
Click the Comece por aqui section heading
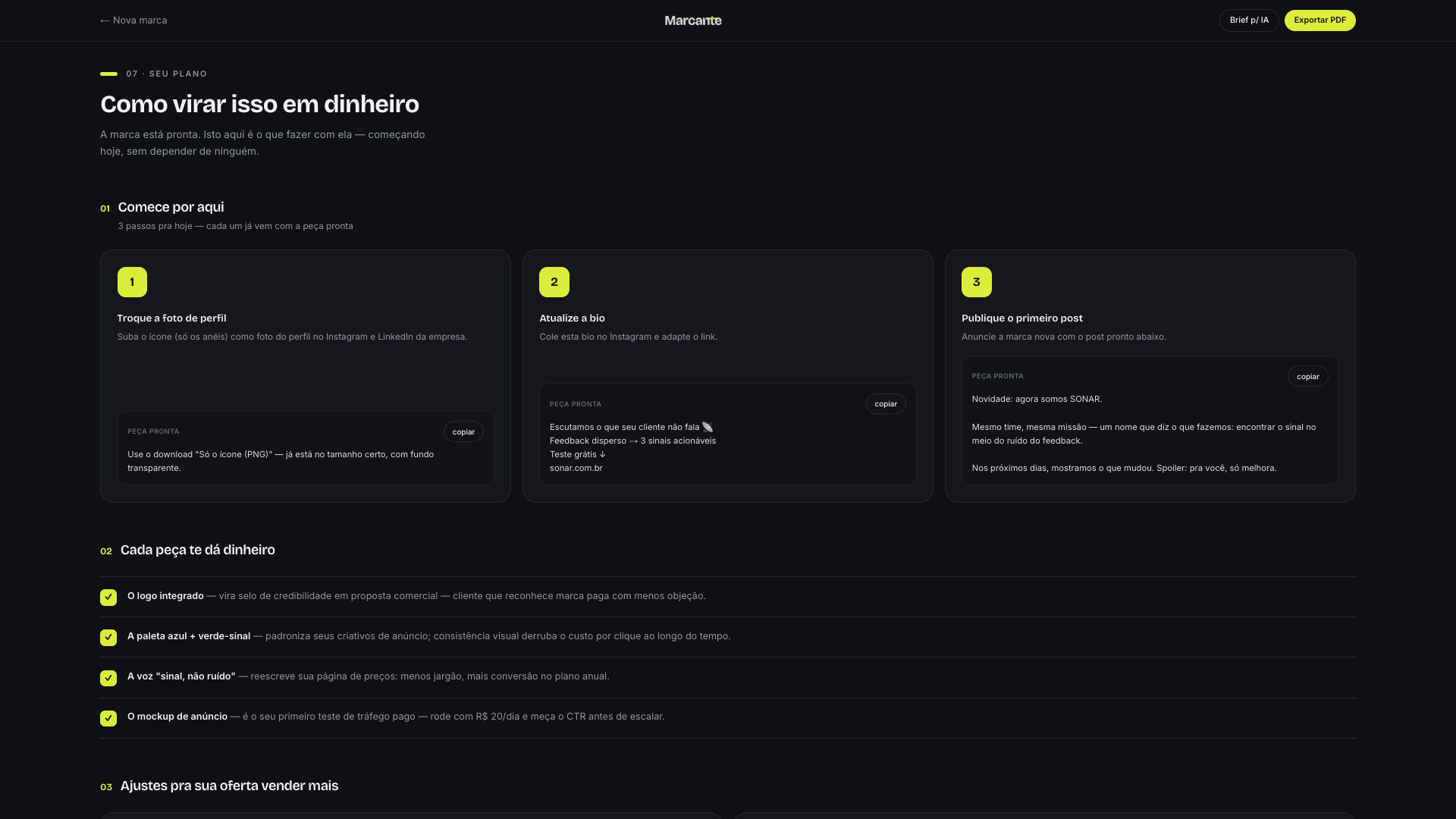(x=171, y=207)
